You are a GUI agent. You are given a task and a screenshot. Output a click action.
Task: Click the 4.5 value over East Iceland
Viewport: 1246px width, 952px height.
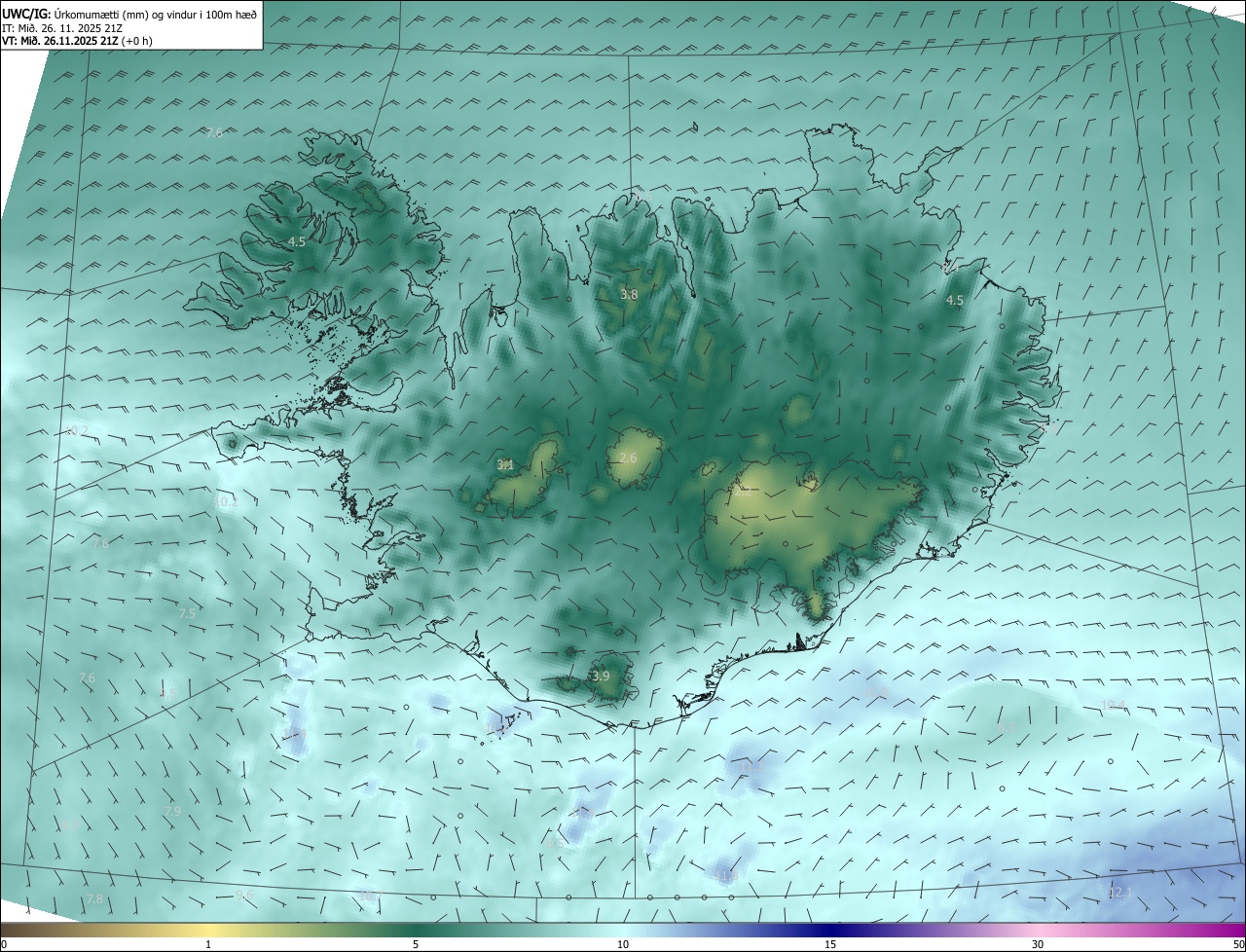(x=955, y=301)
